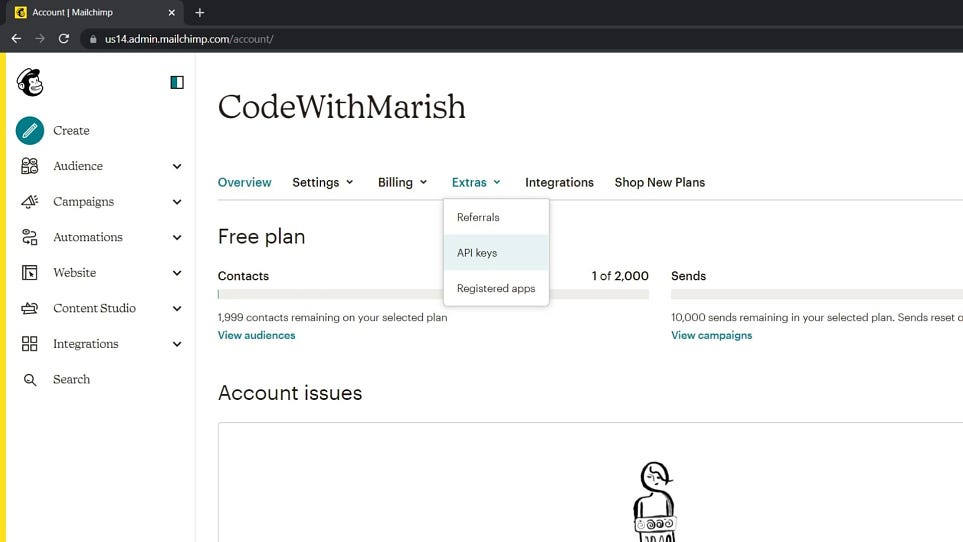This screenshot has width=963, height=542.
Task: Click the Campaigns label in sidebar
Action: pyautogui.click(x=84, y=201)
